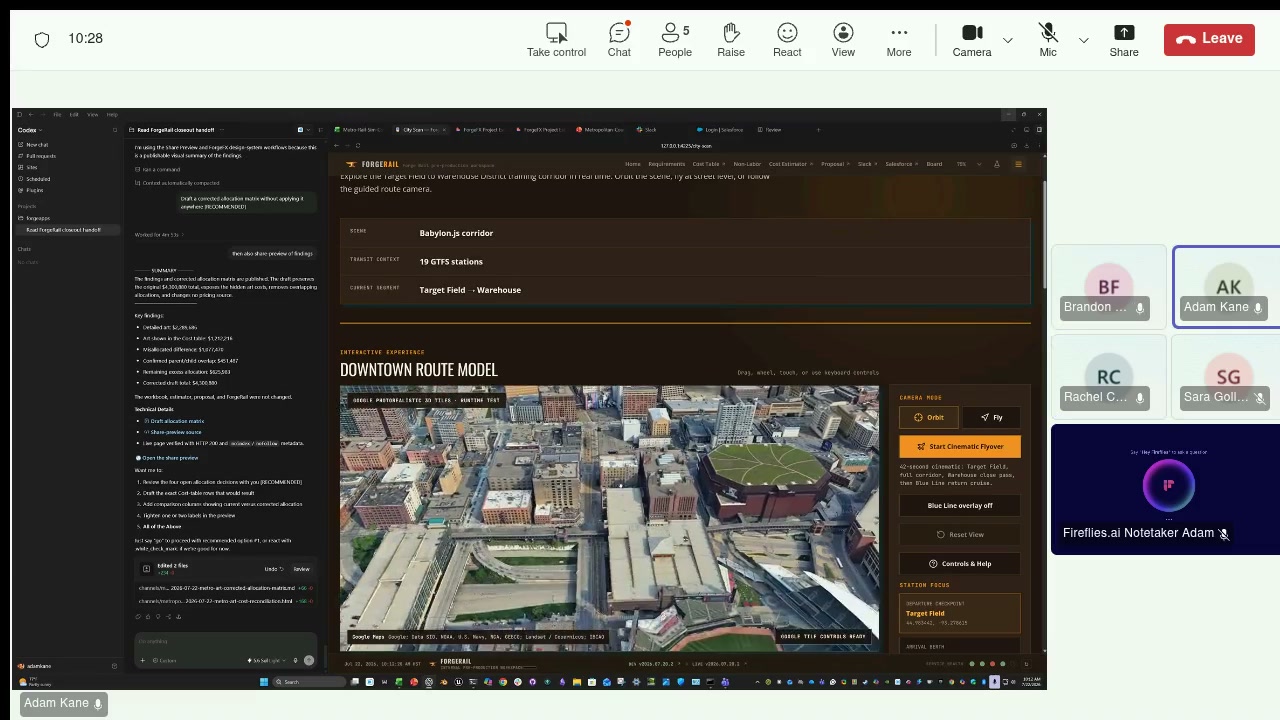Image resolution: width=1280 pixels, height=720 pixels.
Task: Switch to the City Scan browser tab
Action: click(x=420, y=130)
